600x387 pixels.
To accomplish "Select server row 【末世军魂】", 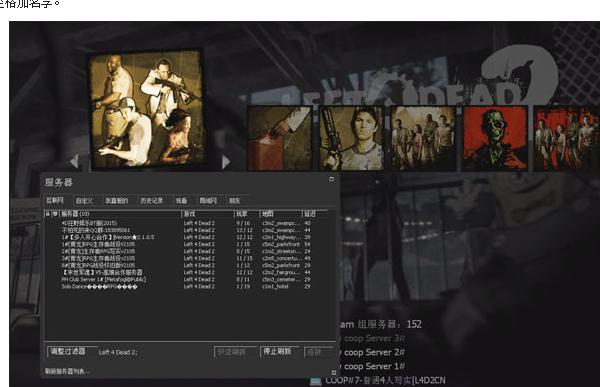I will coord(186,272).
